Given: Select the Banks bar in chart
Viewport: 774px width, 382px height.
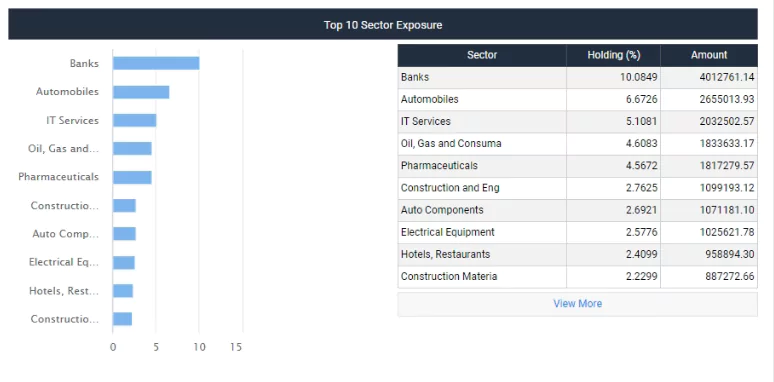Looking at the screenshot, I should (x=156, y=63).
